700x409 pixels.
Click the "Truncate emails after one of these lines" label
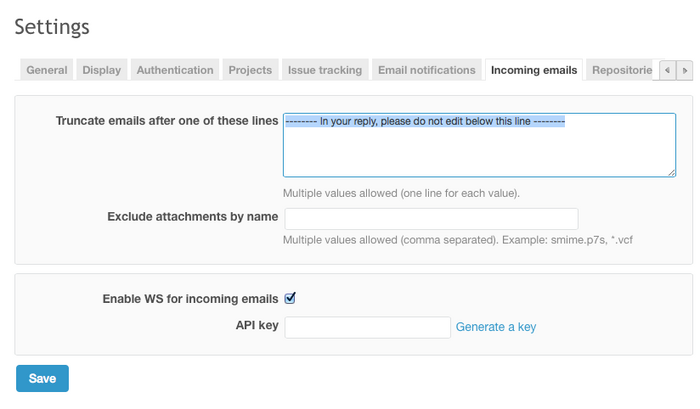168,121
